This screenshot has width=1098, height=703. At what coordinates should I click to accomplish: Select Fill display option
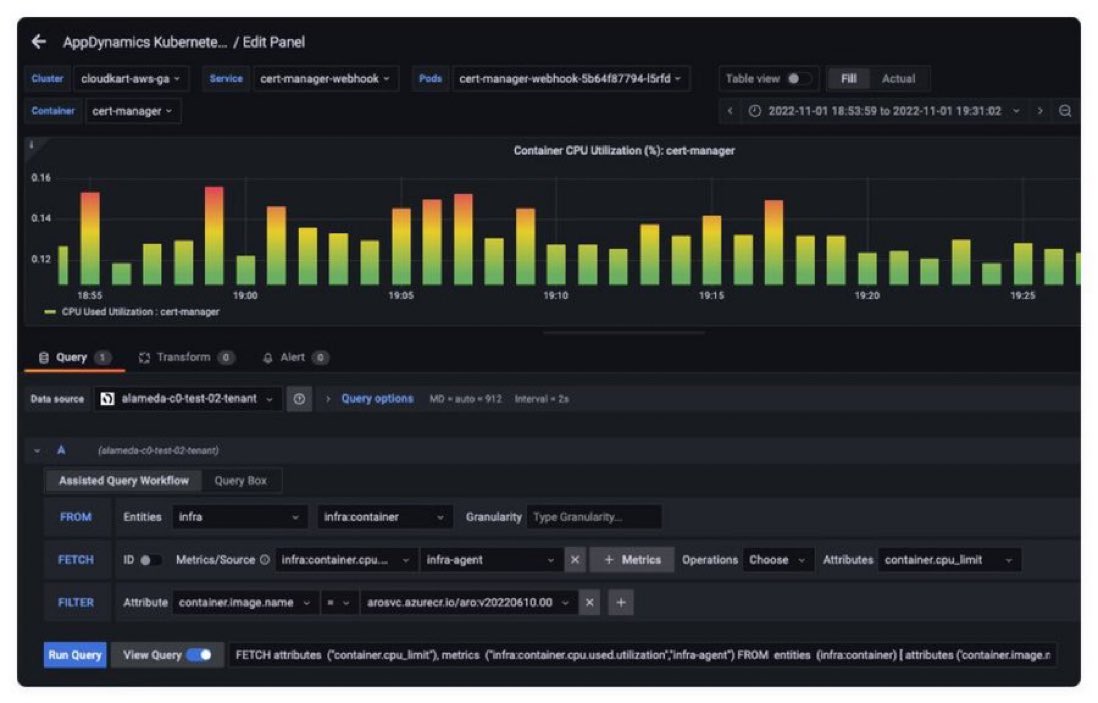[849, 78]
